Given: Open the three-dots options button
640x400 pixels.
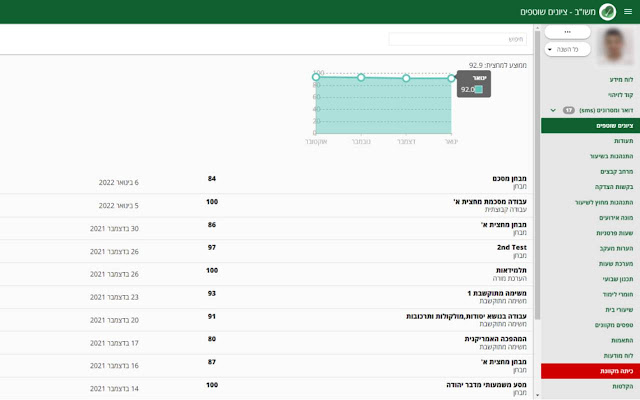Looking at the screenshot, I should (x=567, y=32).
